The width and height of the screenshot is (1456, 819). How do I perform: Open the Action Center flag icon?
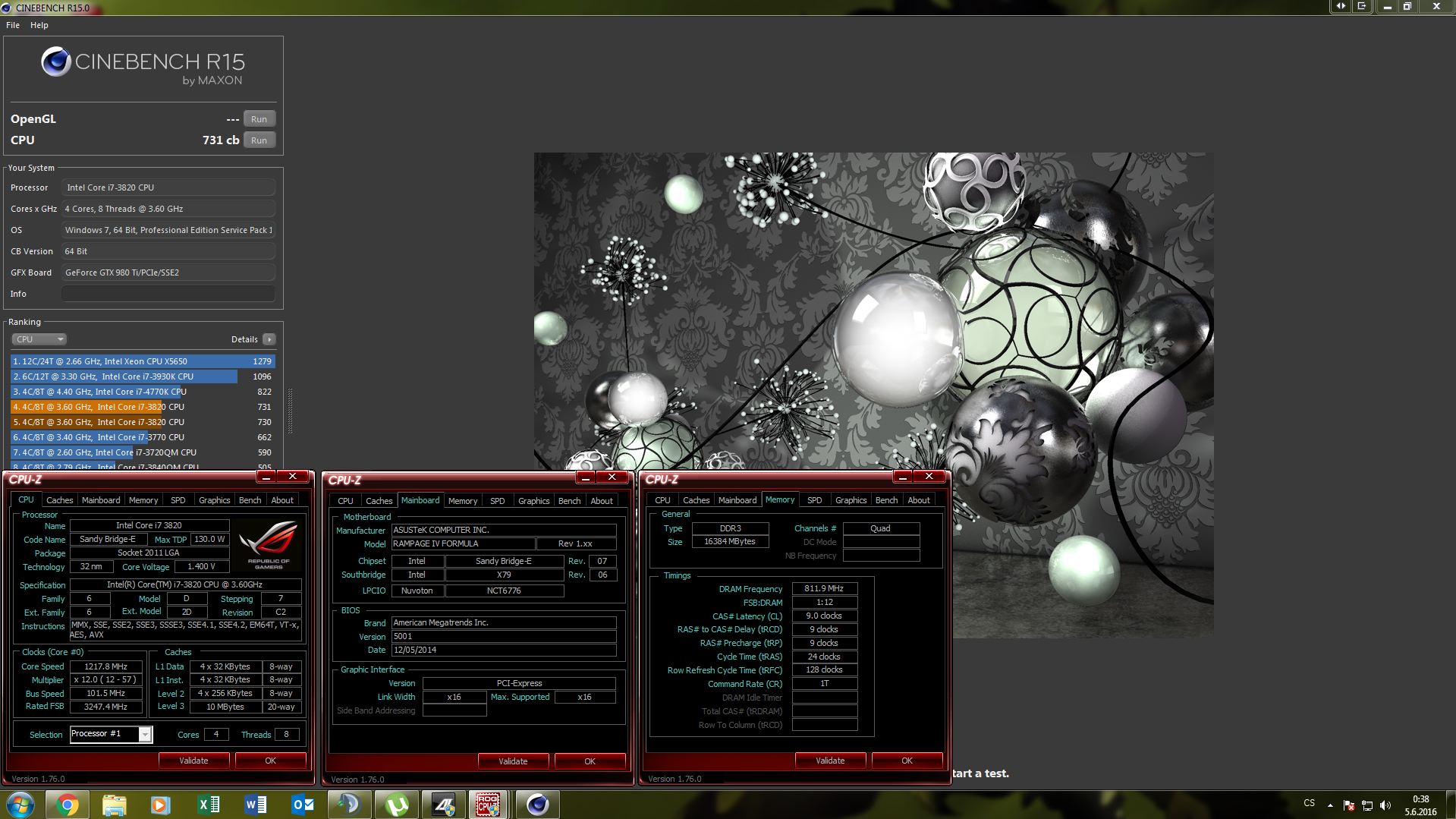(x=1348, y=805)
